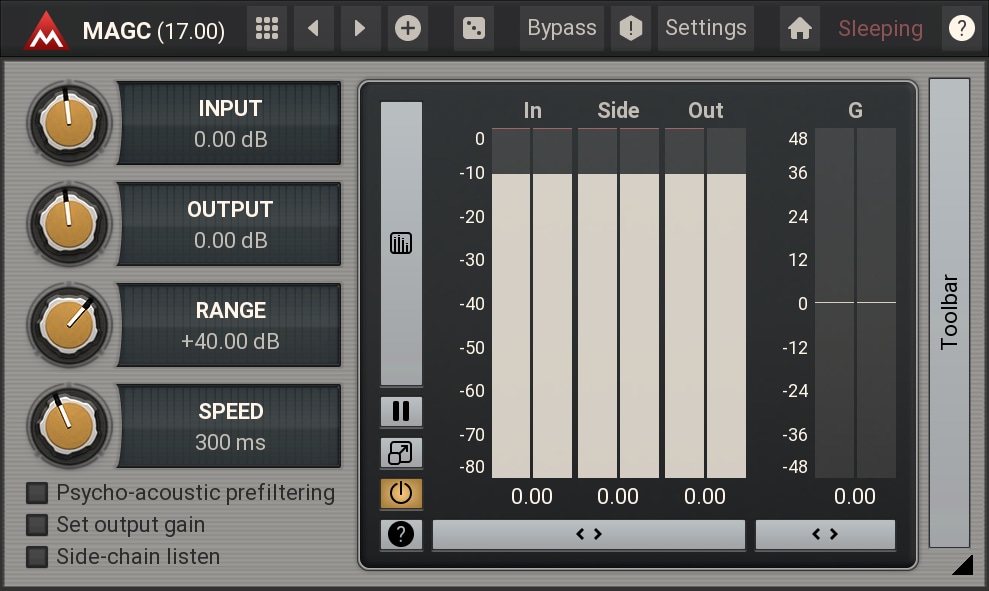Screen dimensions: 989x591
Task: Open the home icon
Action: [799, 28]
